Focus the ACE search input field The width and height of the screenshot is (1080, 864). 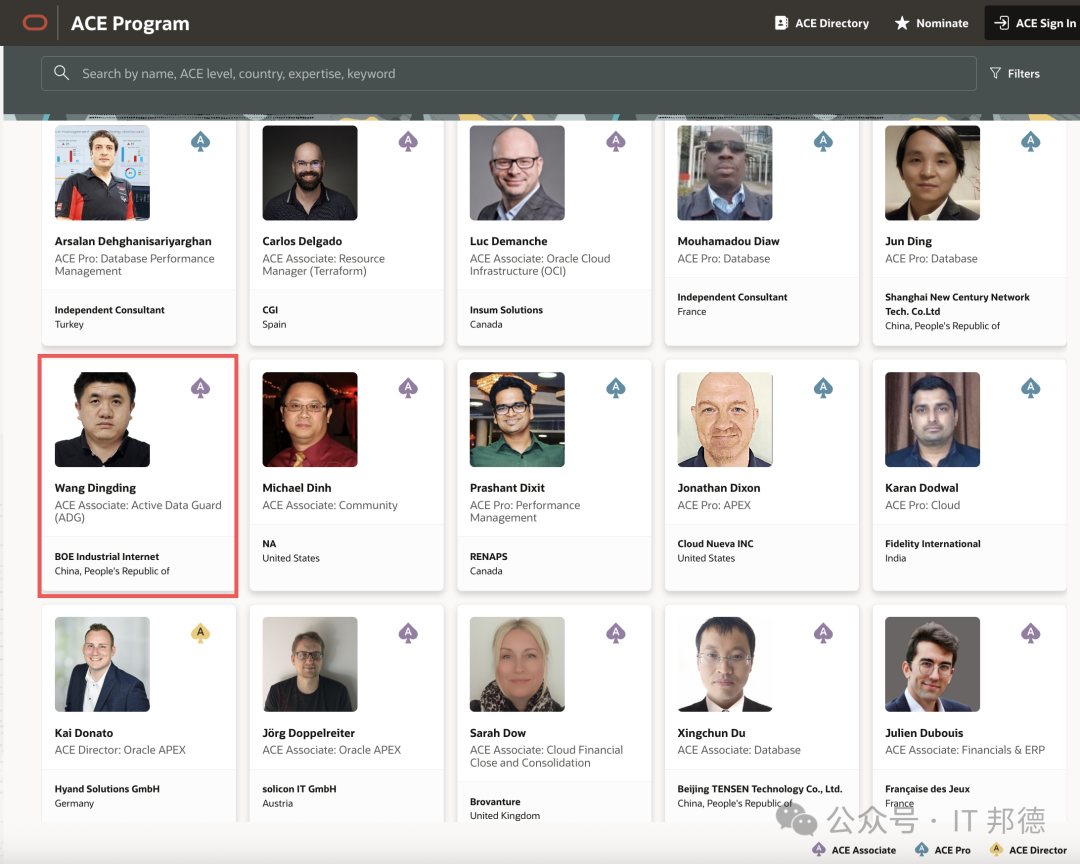pyautogui.click(x=508, y=73)
